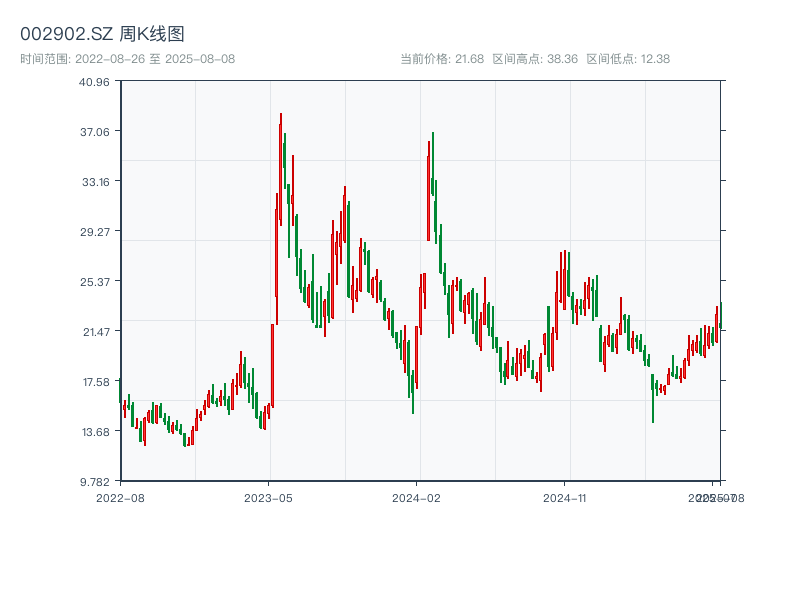Click the y-axis value 9.782
Image resolution: width=800 pixels, height=600 pixels.
click(94, 482)
